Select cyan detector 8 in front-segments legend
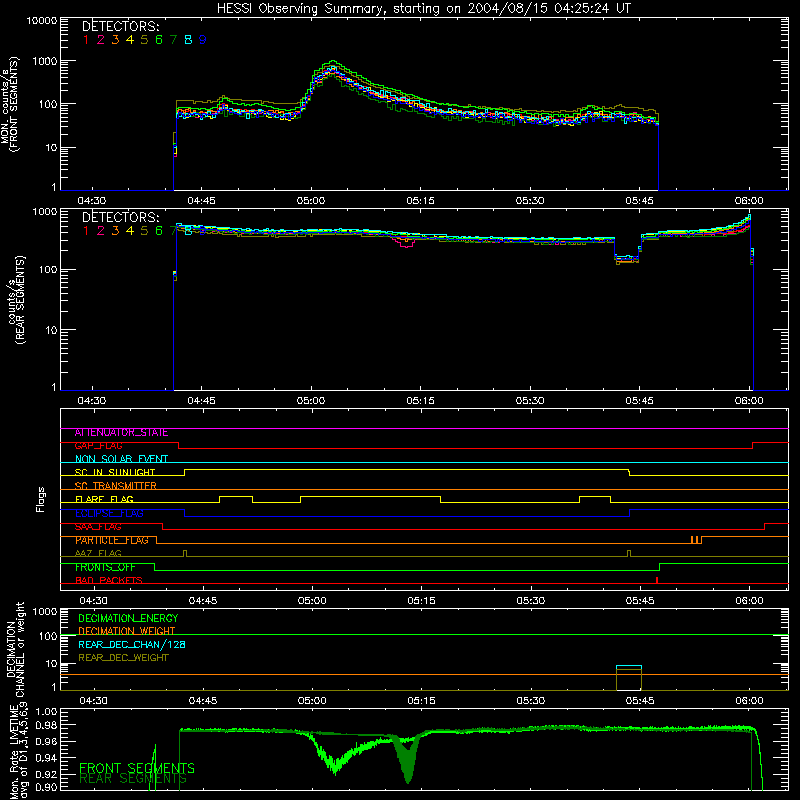 188,40
